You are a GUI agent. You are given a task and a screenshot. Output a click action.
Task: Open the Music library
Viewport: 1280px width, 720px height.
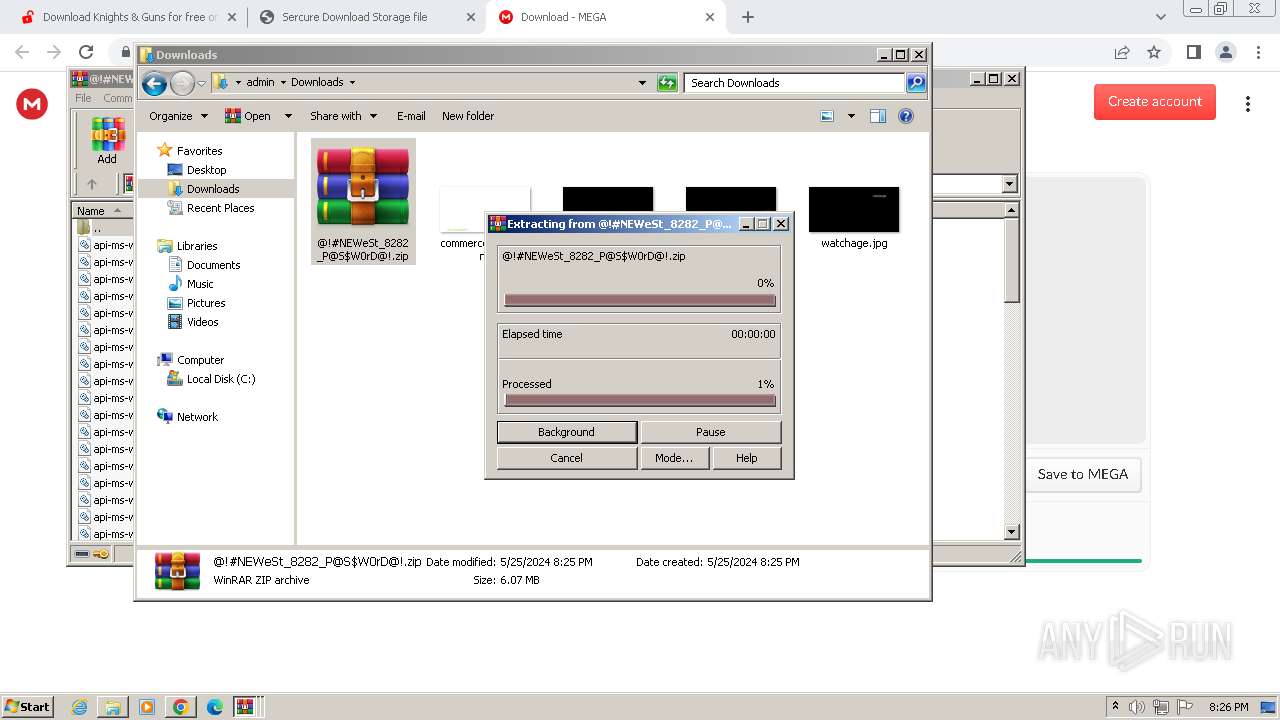pos(200,284)
